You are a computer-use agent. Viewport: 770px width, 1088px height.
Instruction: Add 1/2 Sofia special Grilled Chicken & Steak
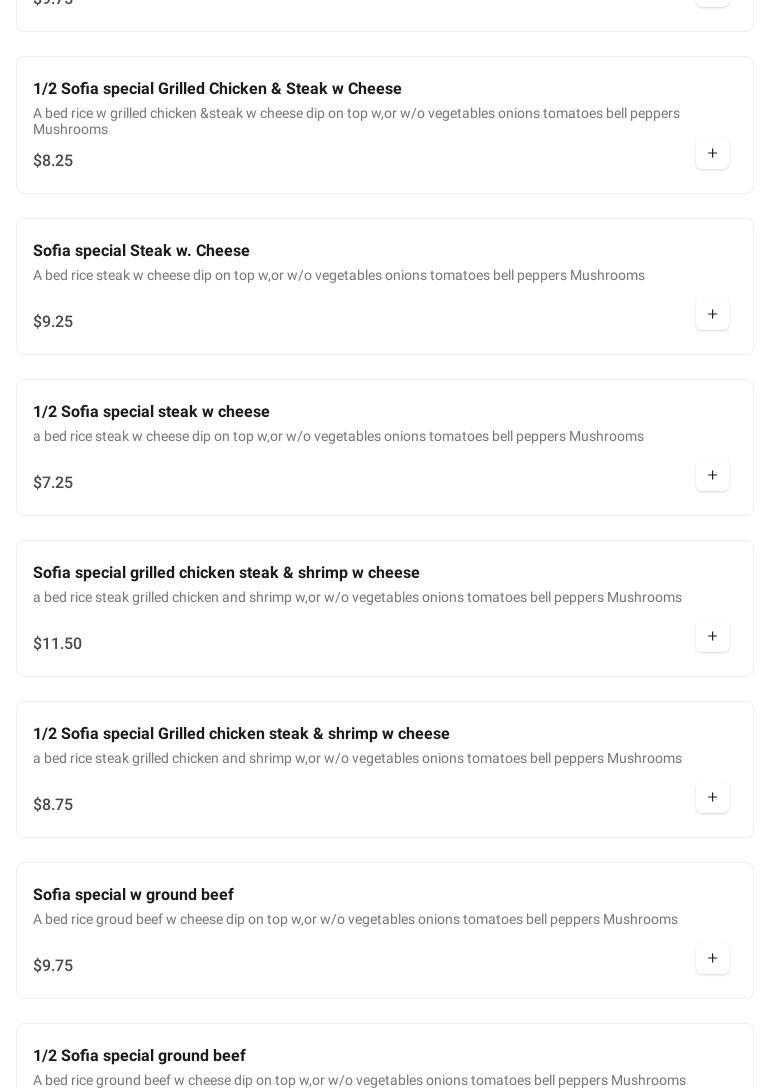[x=712, y=154]
